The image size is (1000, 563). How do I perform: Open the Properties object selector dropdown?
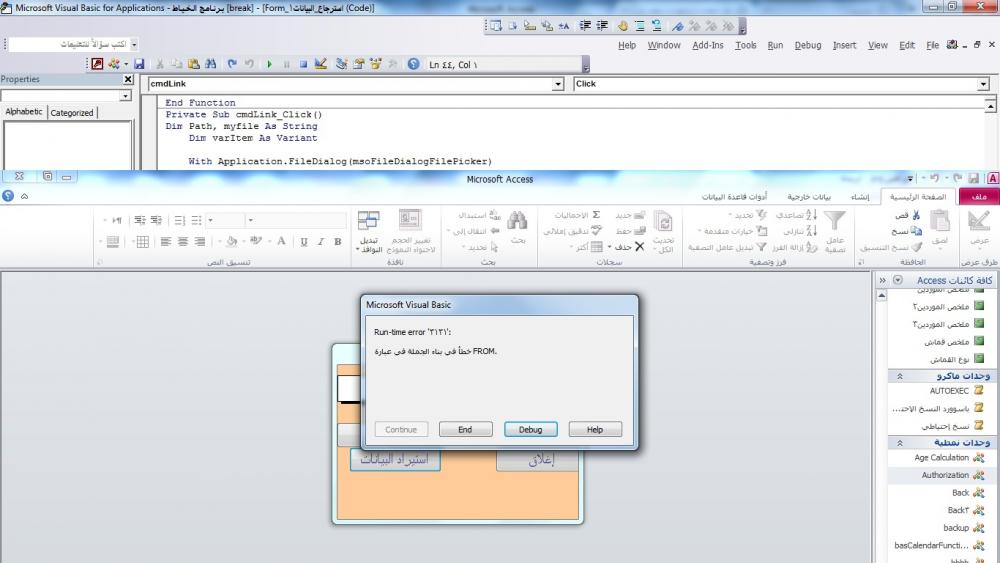pyautogui.click(x=125, y=96)
